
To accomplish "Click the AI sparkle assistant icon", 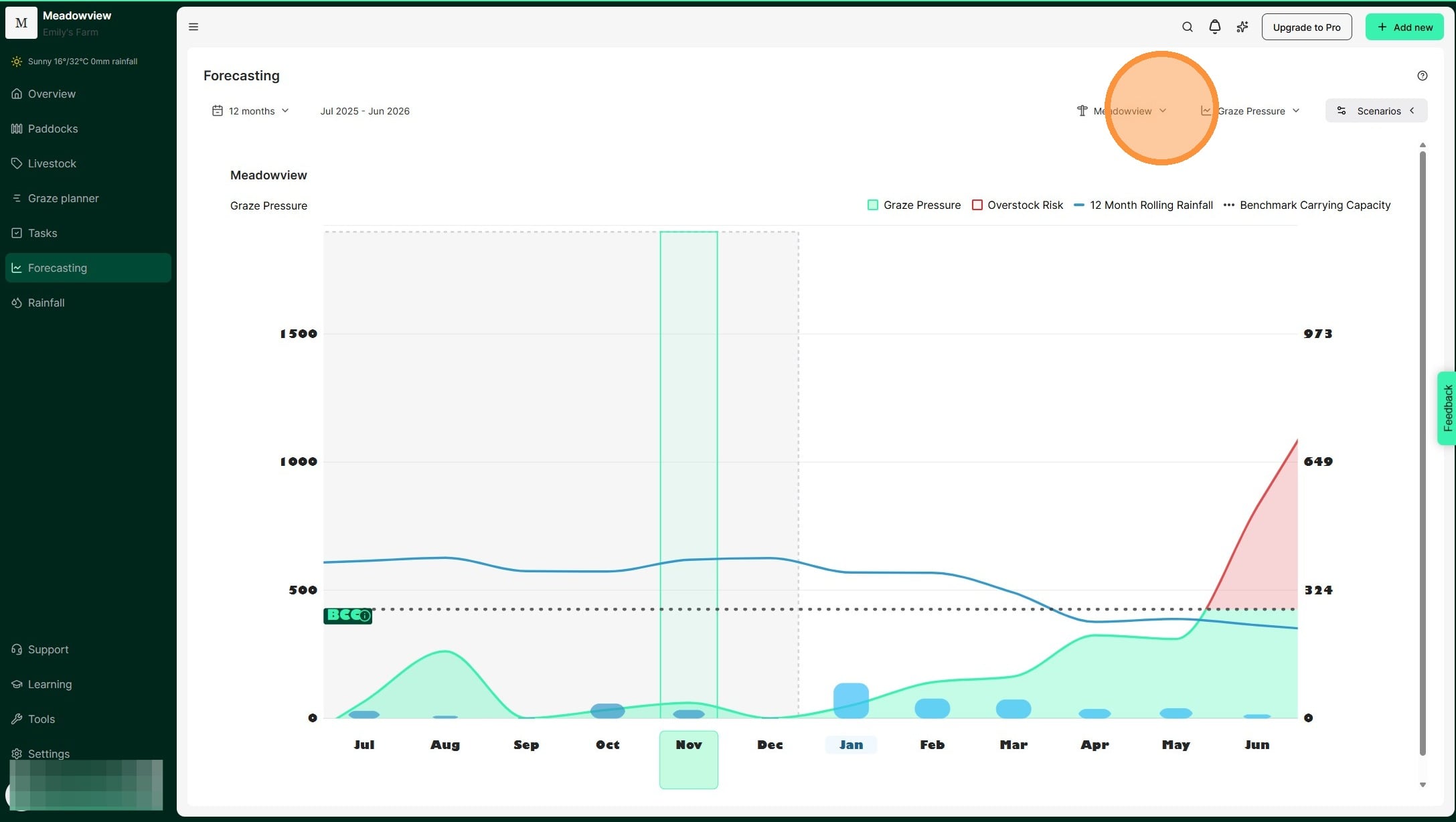I will pos(1242,27).
